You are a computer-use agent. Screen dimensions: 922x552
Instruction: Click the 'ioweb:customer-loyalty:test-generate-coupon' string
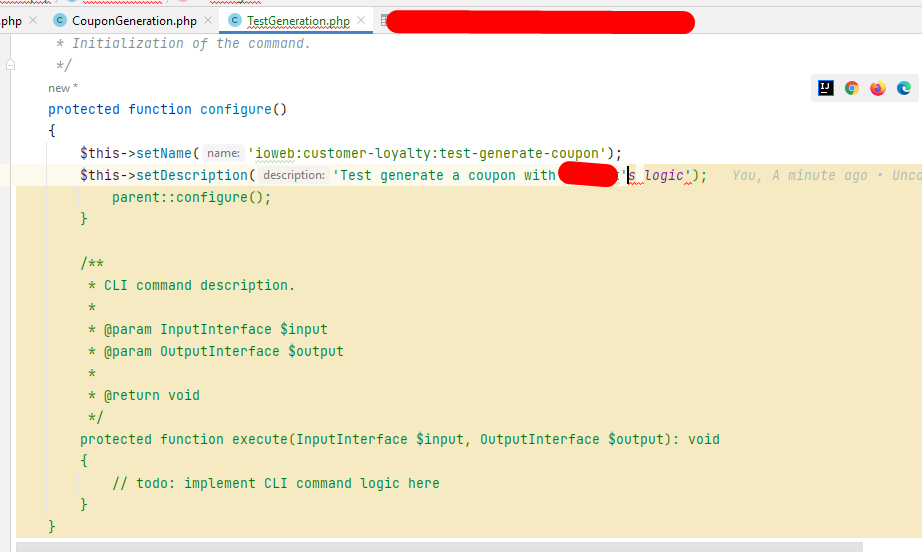pyautogui.click(x=426, y=153)
